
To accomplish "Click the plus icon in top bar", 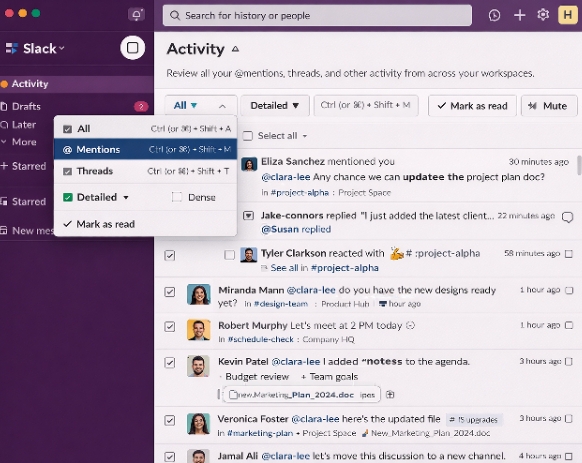I will point(519,15).
